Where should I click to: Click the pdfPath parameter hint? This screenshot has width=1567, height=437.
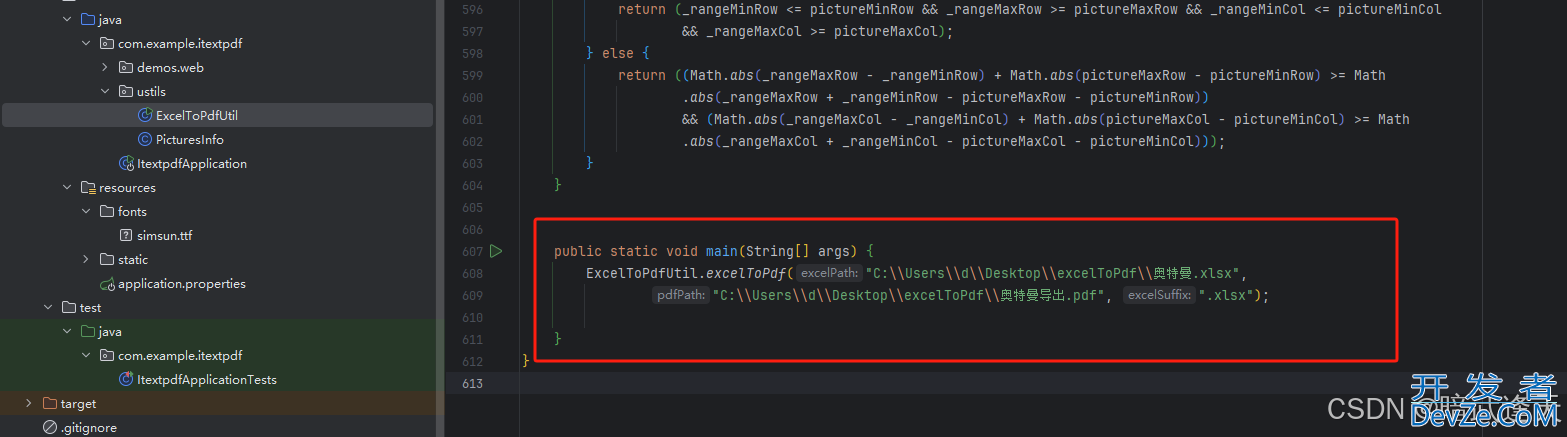682,295
